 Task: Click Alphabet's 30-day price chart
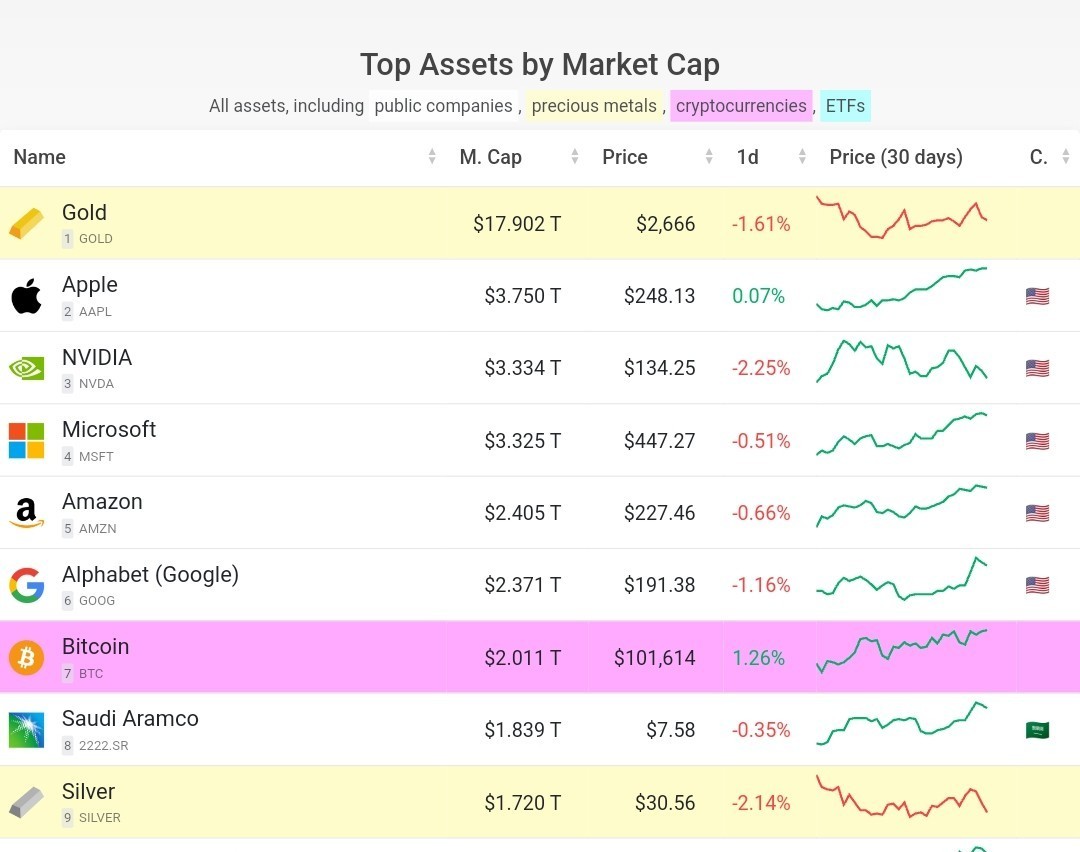902,579
